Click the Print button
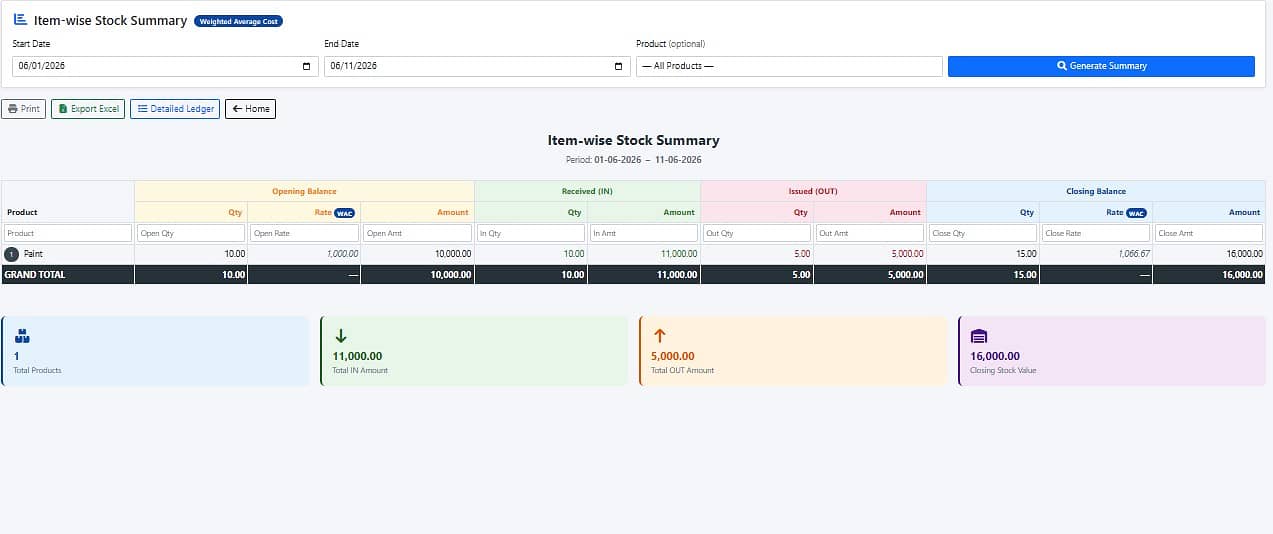 coord(23,109)
